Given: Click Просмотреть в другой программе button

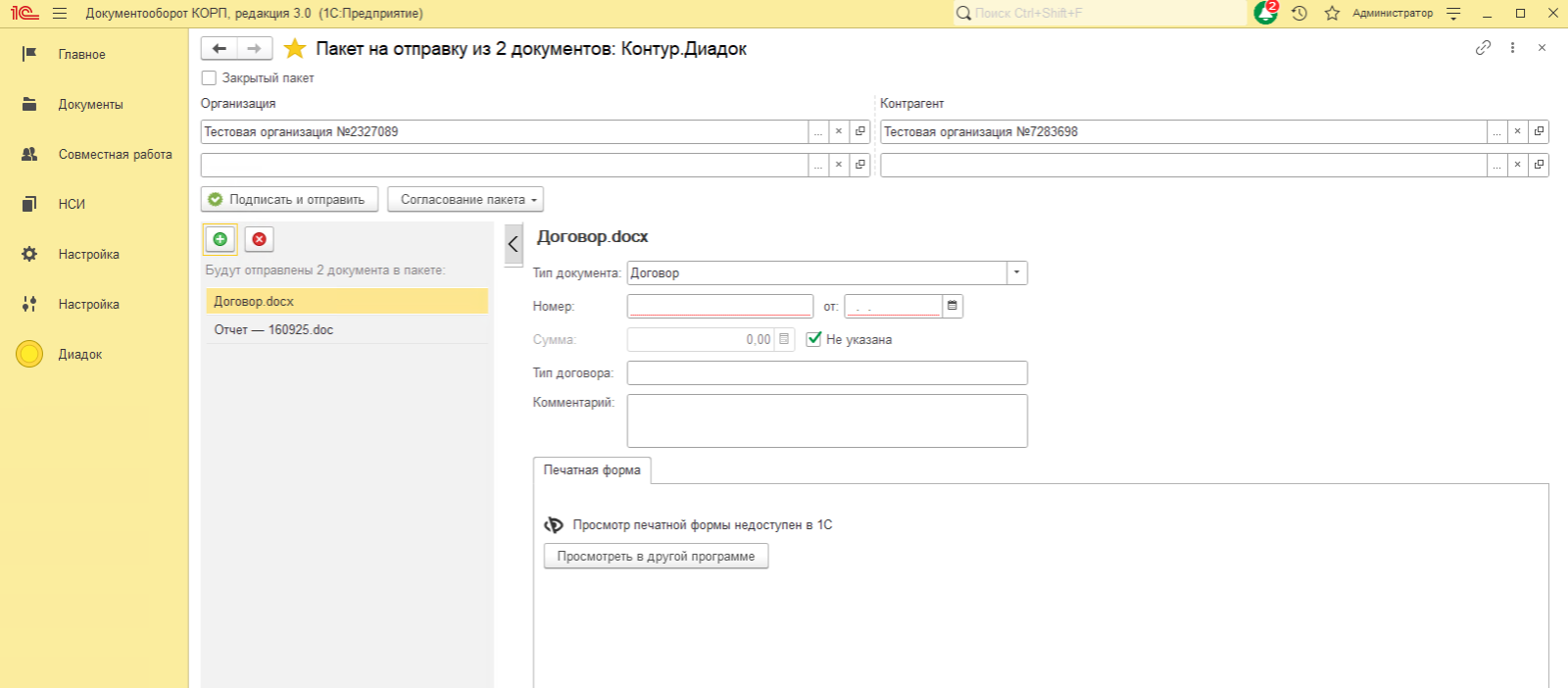Looking at the screenshot, I should pyautogui.click(x=656, y=556).
